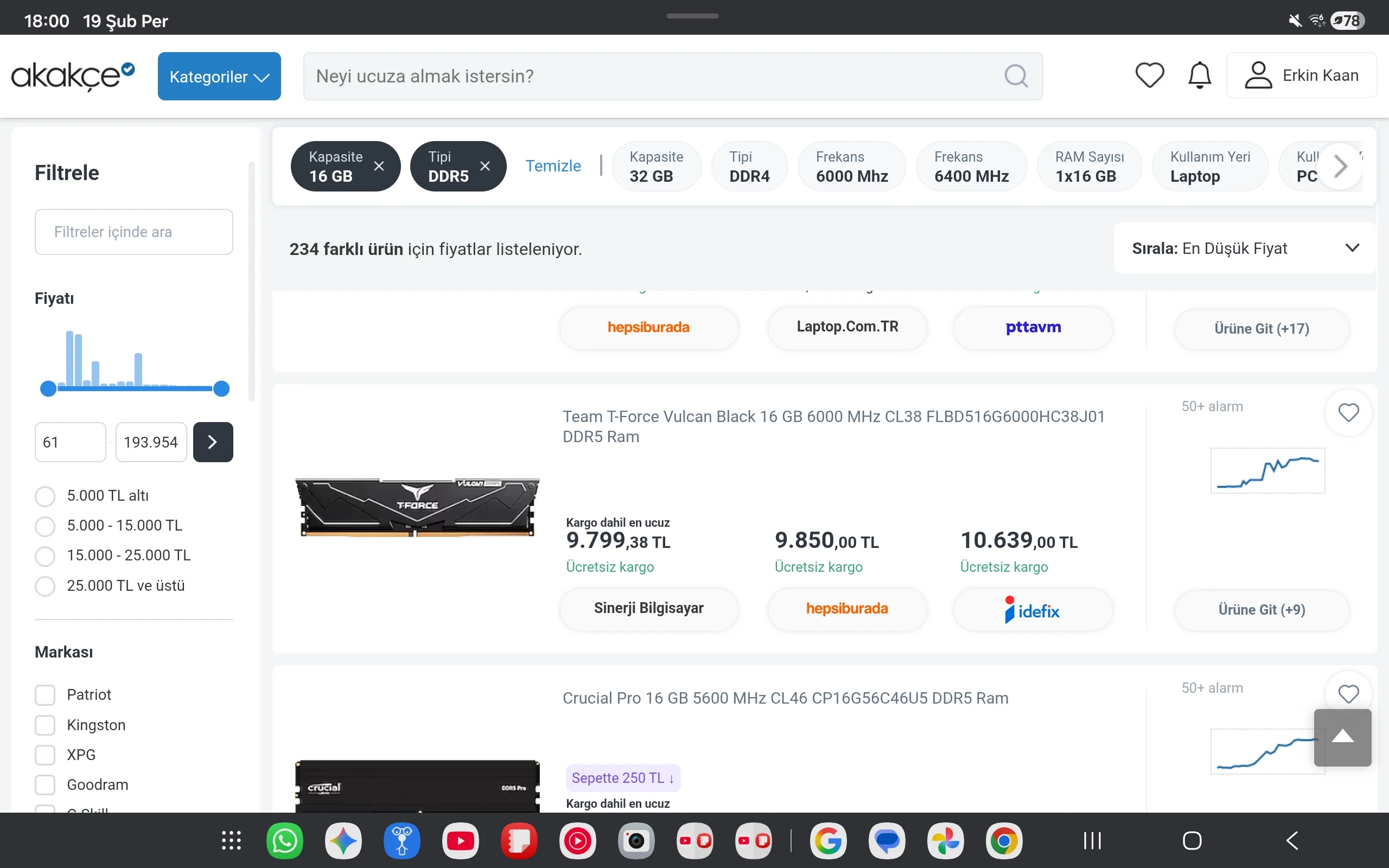Select the Kullanım Yeri Laptop filter chip

click(1209, 167)
